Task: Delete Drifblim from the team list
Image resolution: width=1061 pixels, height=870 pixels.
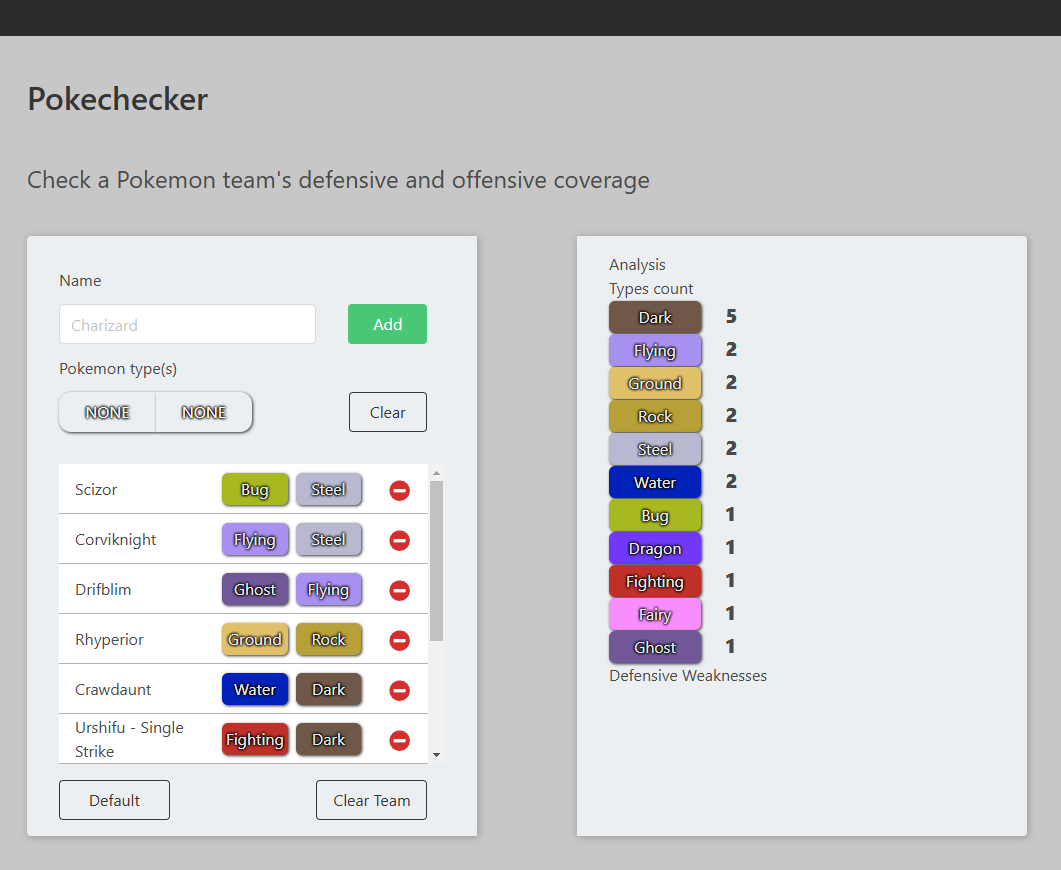Action: coord(399,591)
